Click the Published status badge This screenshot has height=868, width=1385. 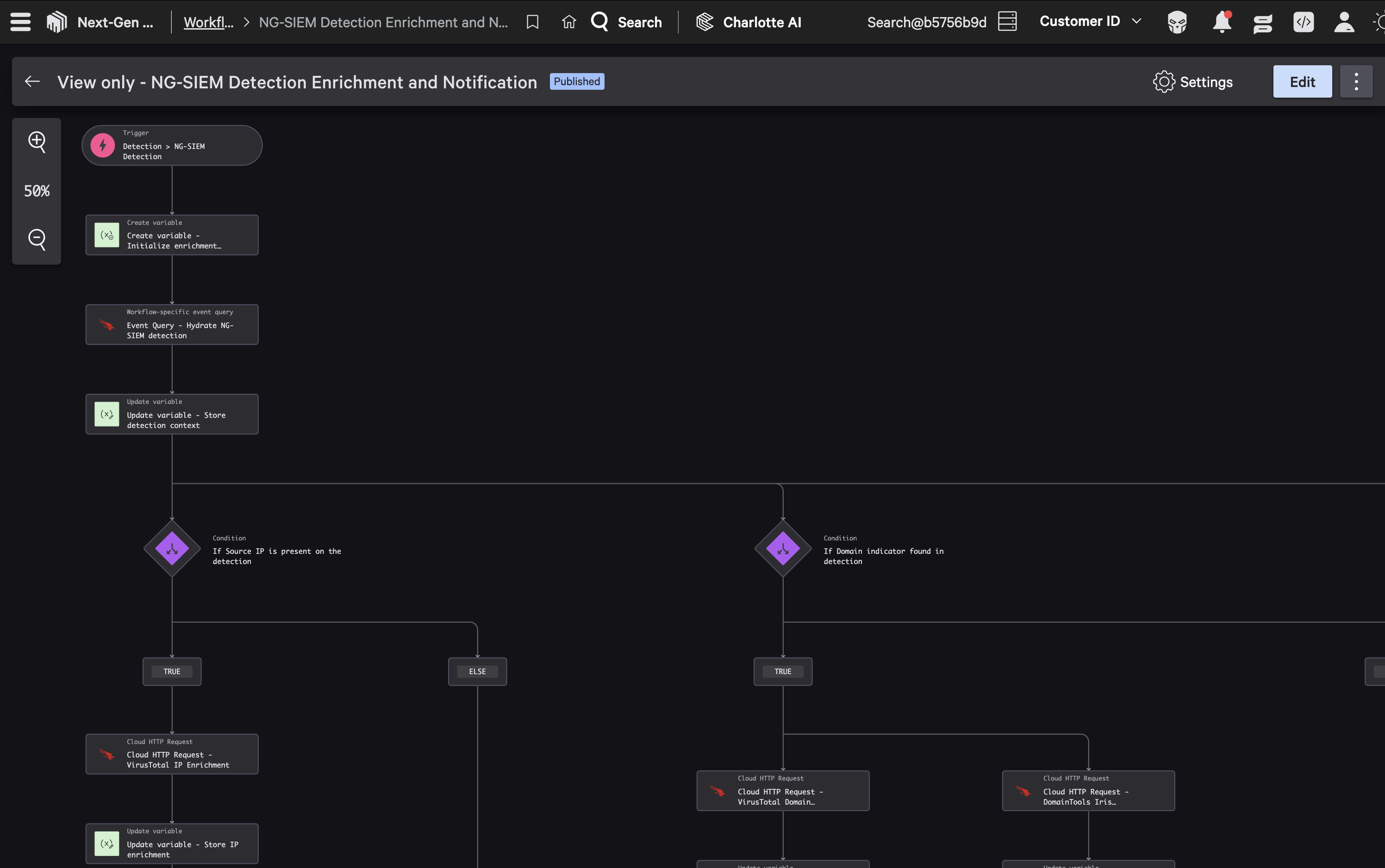[577, 81]
